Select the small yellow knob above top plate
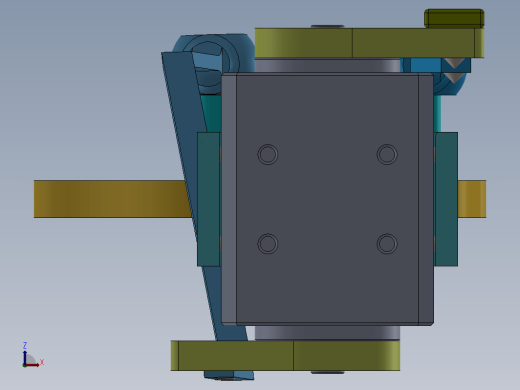This screenshot has width=520, height=390. (x=454, y=19)
